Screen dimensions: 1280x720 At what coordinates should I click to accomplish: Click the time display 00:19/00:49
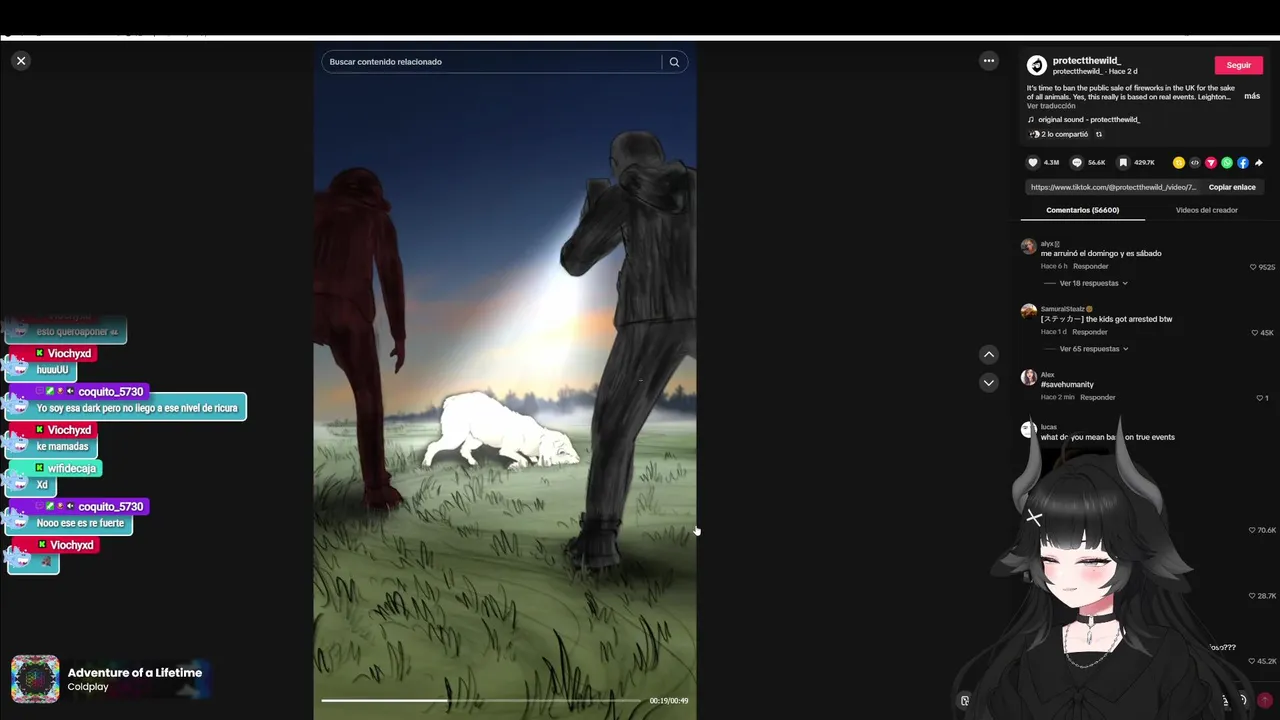tap(668, 701)
